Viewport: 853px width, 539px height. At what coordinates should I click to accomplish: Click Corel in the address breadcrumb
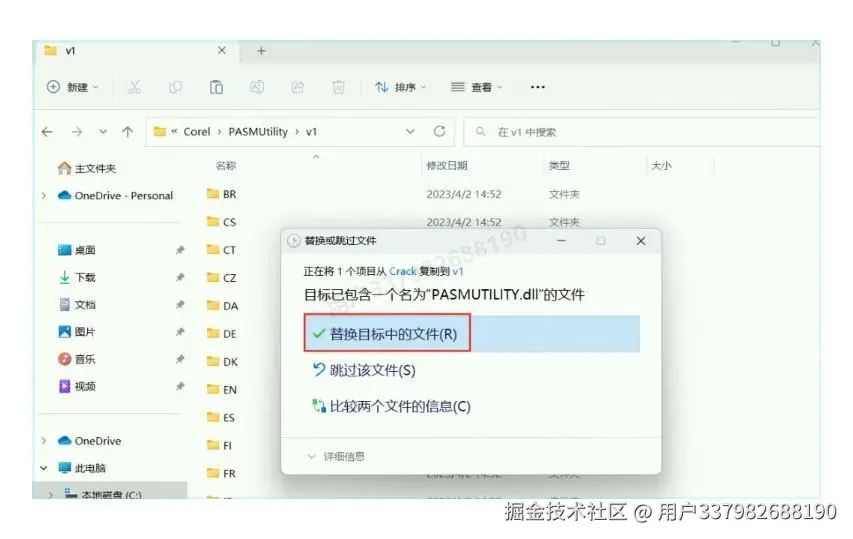[x=196, y=132]
